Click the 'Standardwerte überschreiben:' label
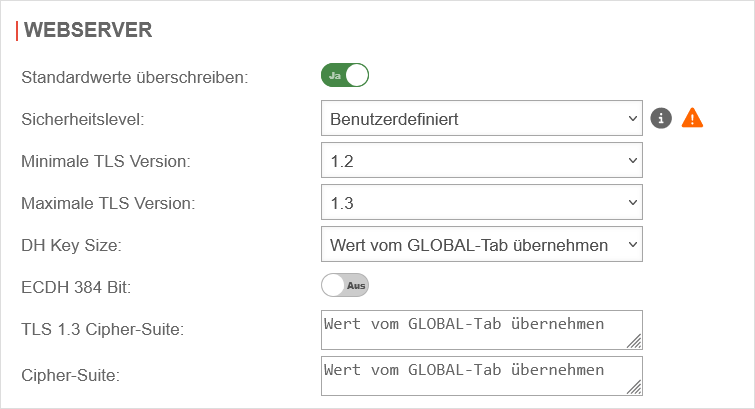Image resolution: width=755 pixels, height=409 pixels. tap(134, 77)
